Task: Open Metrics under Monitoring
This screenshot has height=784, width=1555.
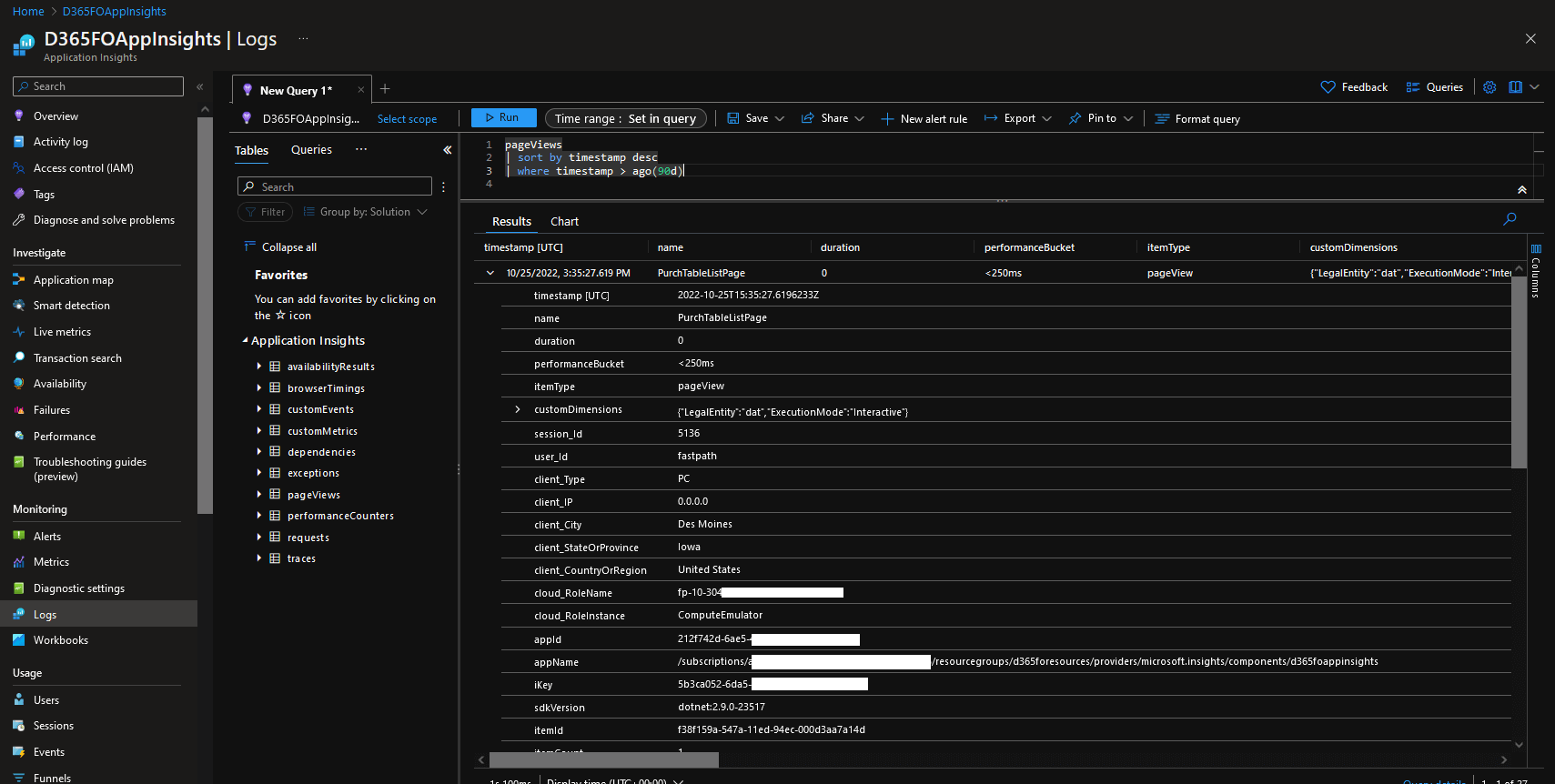Action: (x=51, y=562)
